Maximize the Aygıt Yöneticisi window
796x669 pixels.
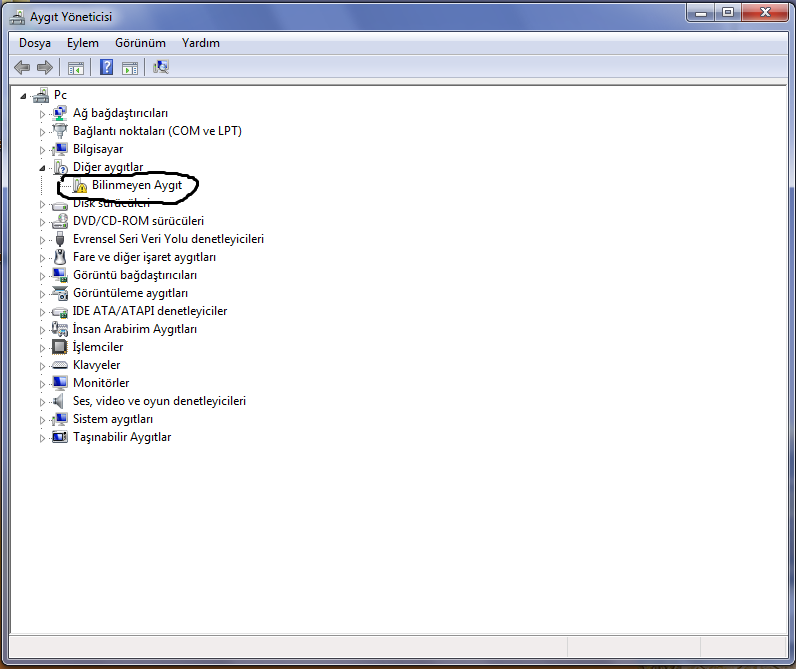click(728, 13)
